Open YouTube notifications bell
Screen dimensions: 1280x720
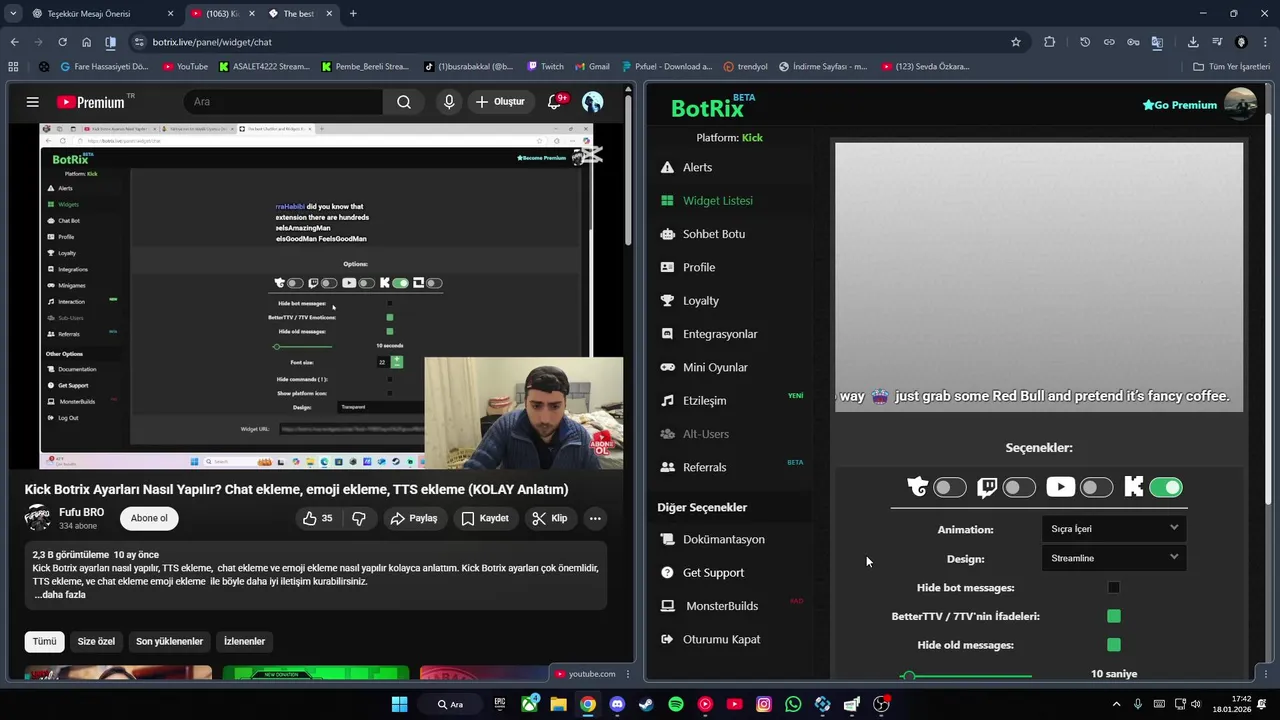tap(555, 102)
